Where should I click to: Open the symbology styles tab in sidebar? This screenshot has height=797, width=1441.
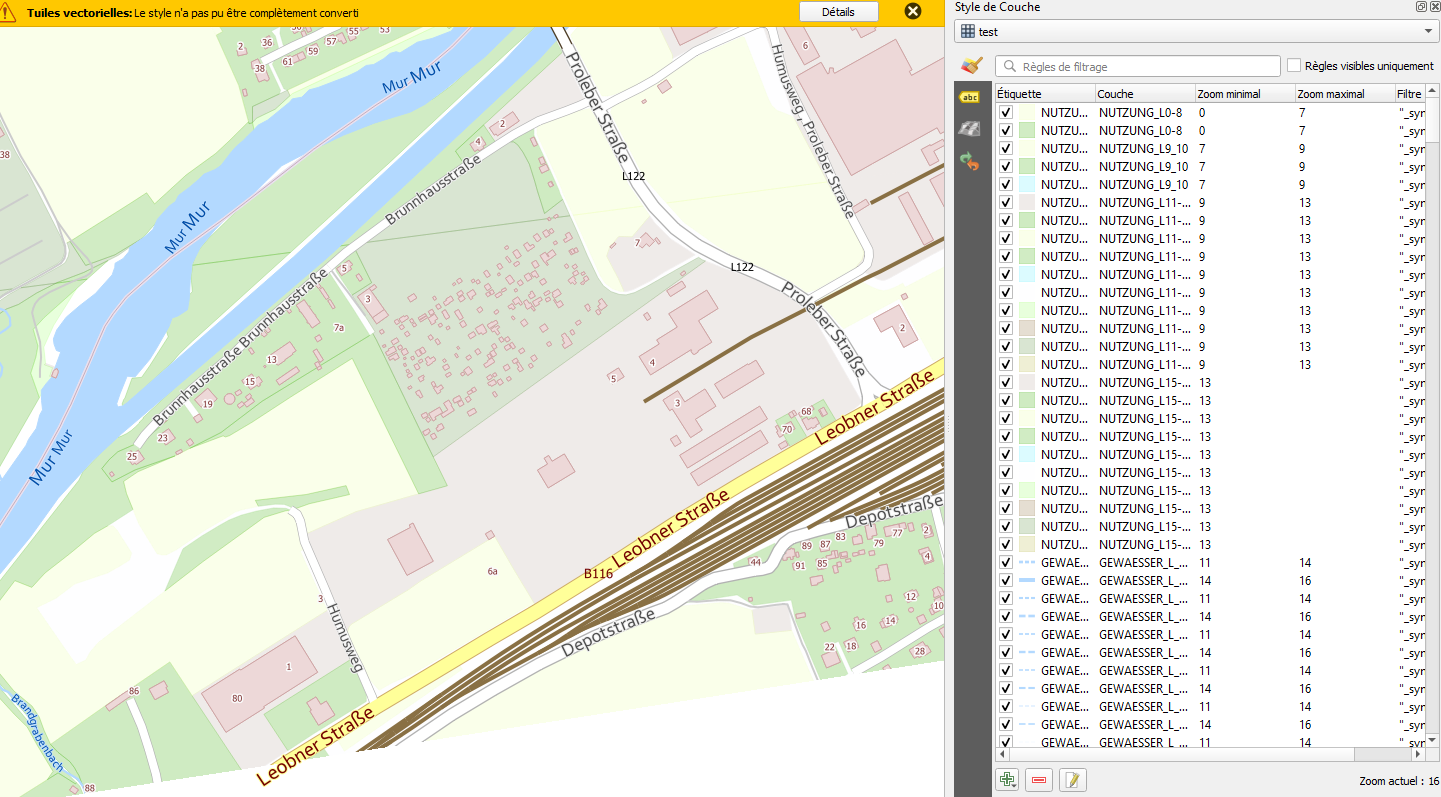(x=968, y=128)
